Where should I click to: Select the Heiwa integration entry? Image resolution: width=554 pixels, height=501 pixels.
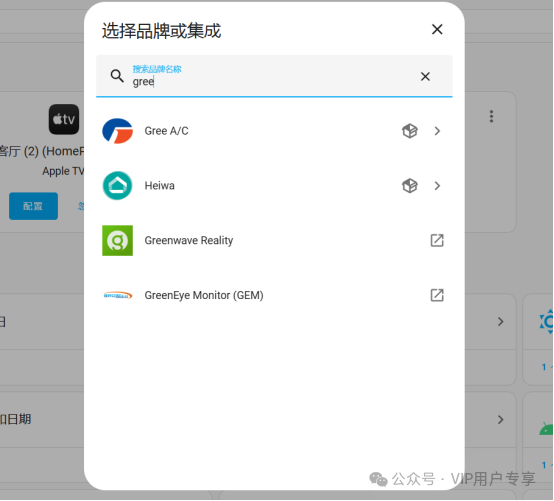[274, 186]
